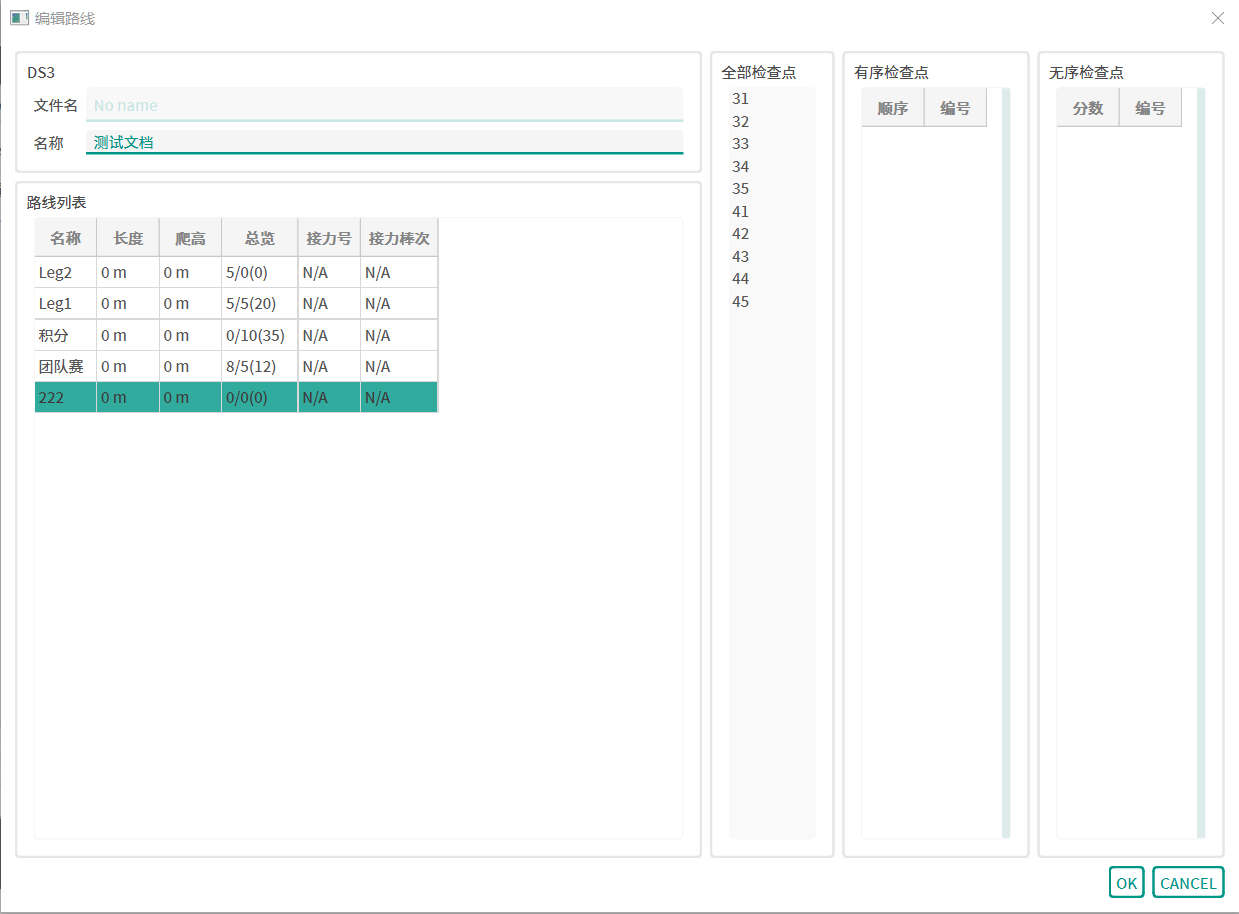Click the 有序检查点 panel vertical scrollbar
The width and height of the screenshot is (1239, 914).
(1006, 462)
